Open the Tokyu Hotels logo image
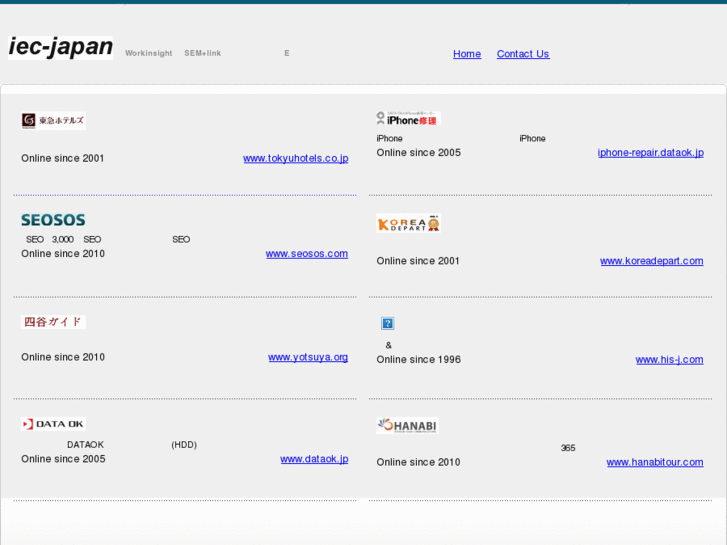The image size is (727, 545). [x=53, y=121]
